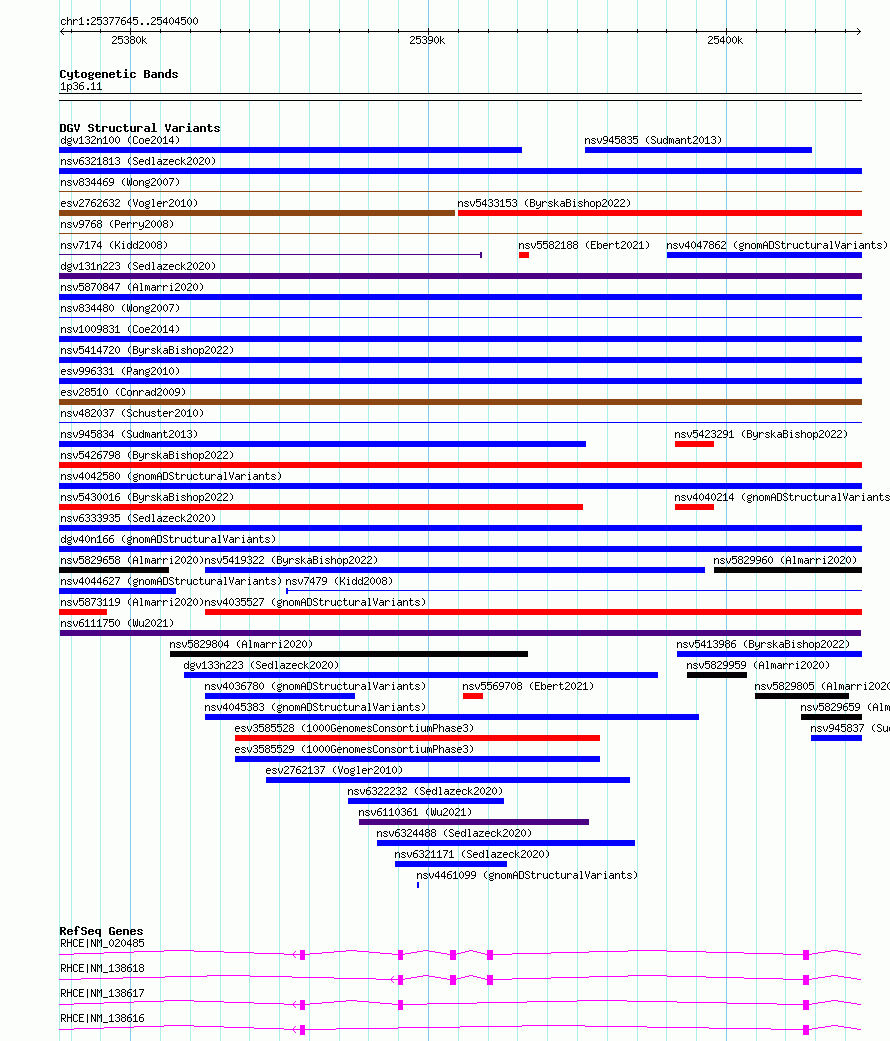Click nsv5829959 (Almarri2020) label

[759, 665]
